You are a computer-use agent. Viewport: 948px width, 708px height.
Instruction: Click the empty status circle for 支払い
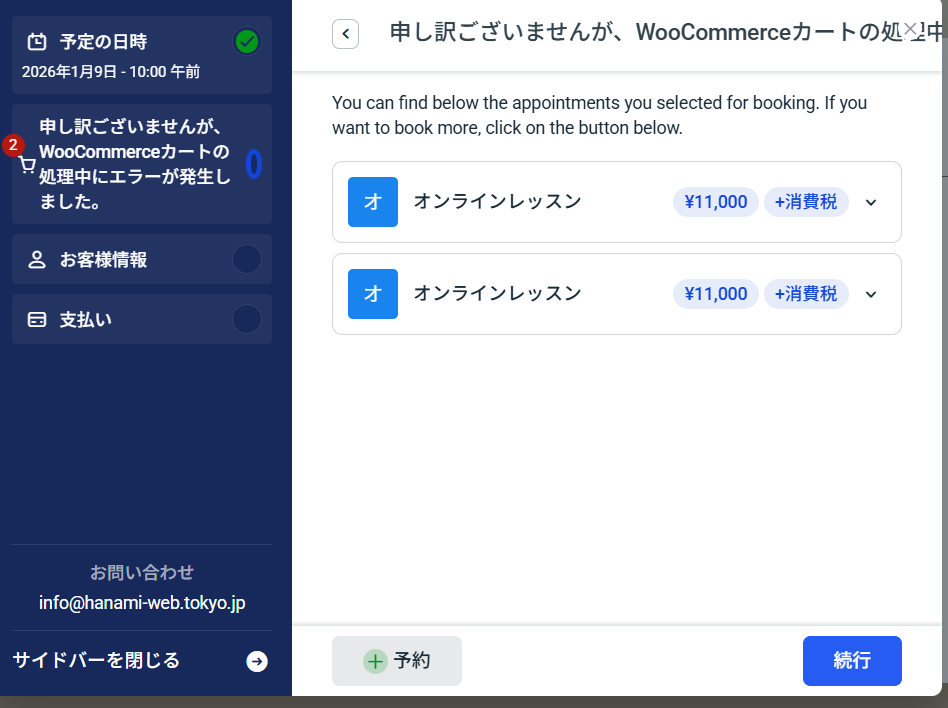[247, 320]
